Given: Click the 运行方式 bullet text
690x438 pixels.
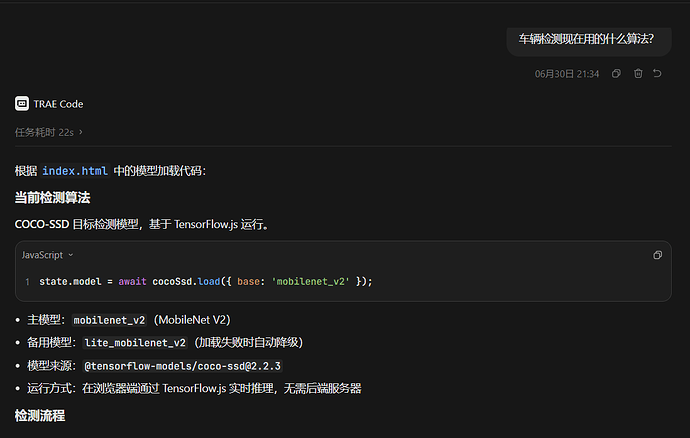Looking at the screenshot, I should pos(194,388).
